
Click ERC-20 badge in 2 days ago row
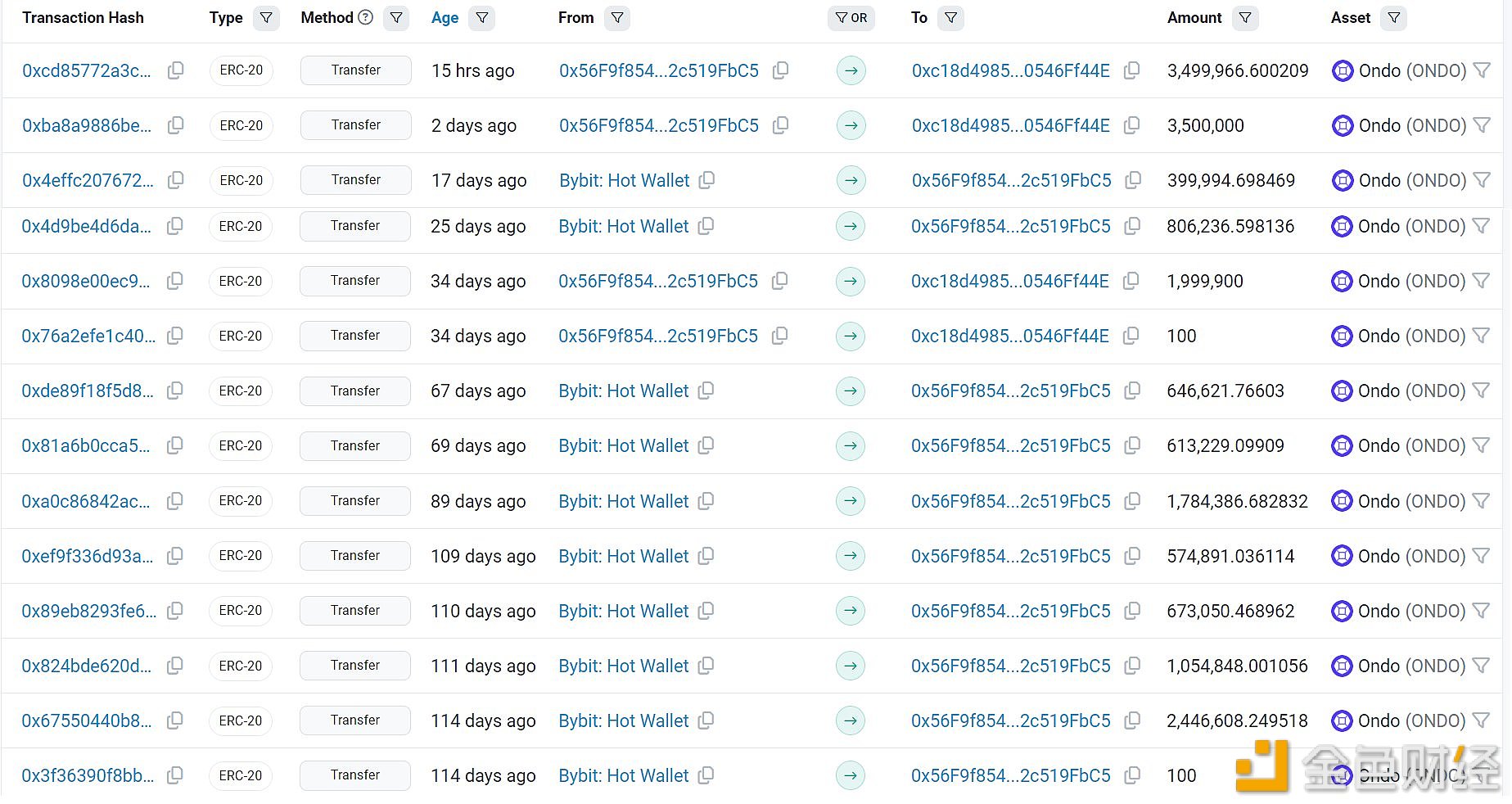241,125
